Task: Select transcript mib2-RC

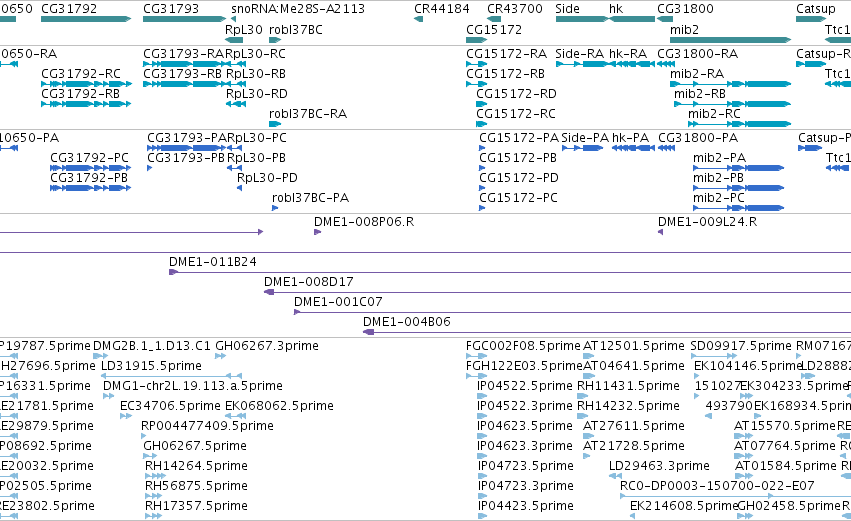Action: [714, 114]
